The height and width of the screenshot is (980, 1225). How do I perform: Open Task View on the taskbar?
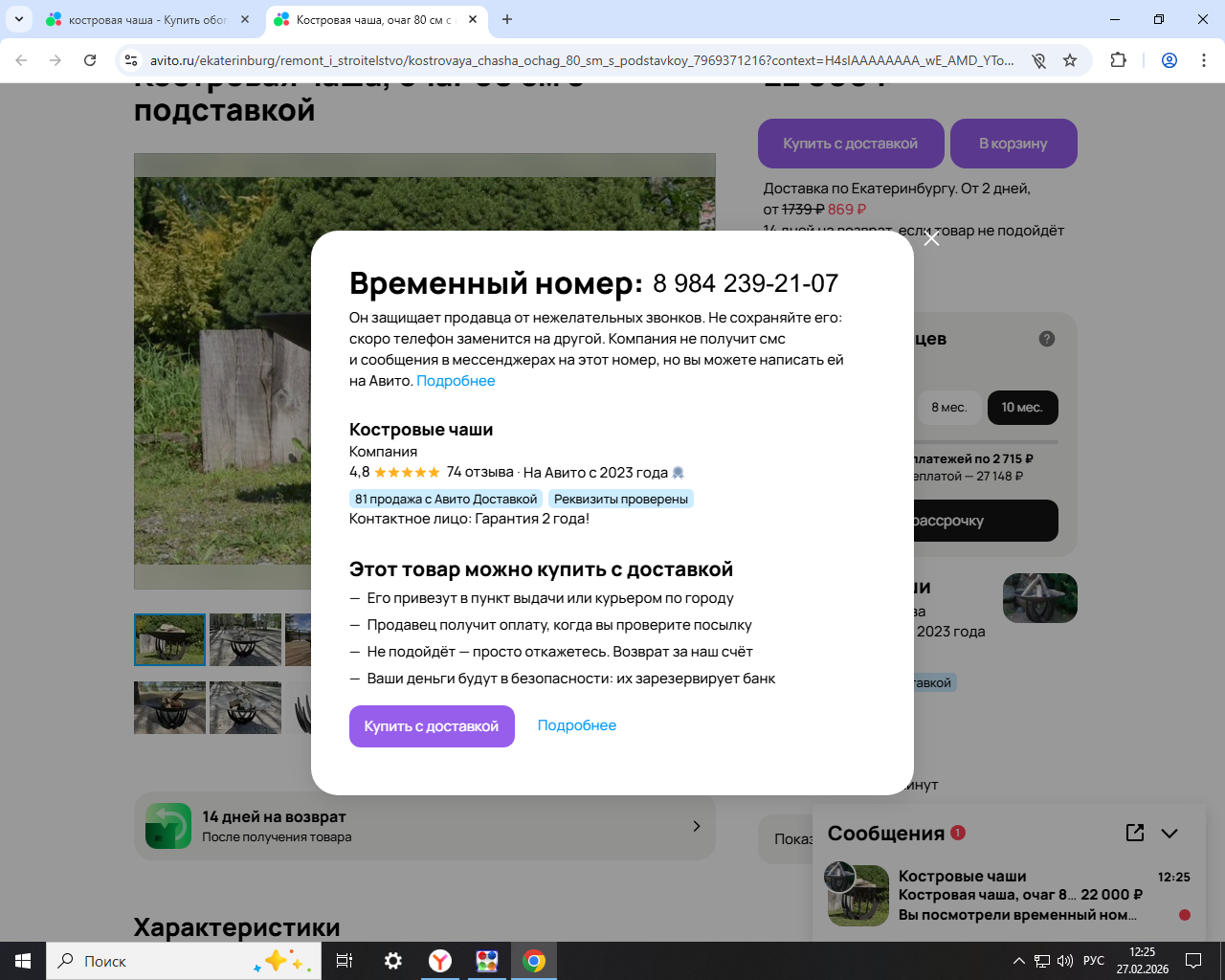[x=345, y=961]
